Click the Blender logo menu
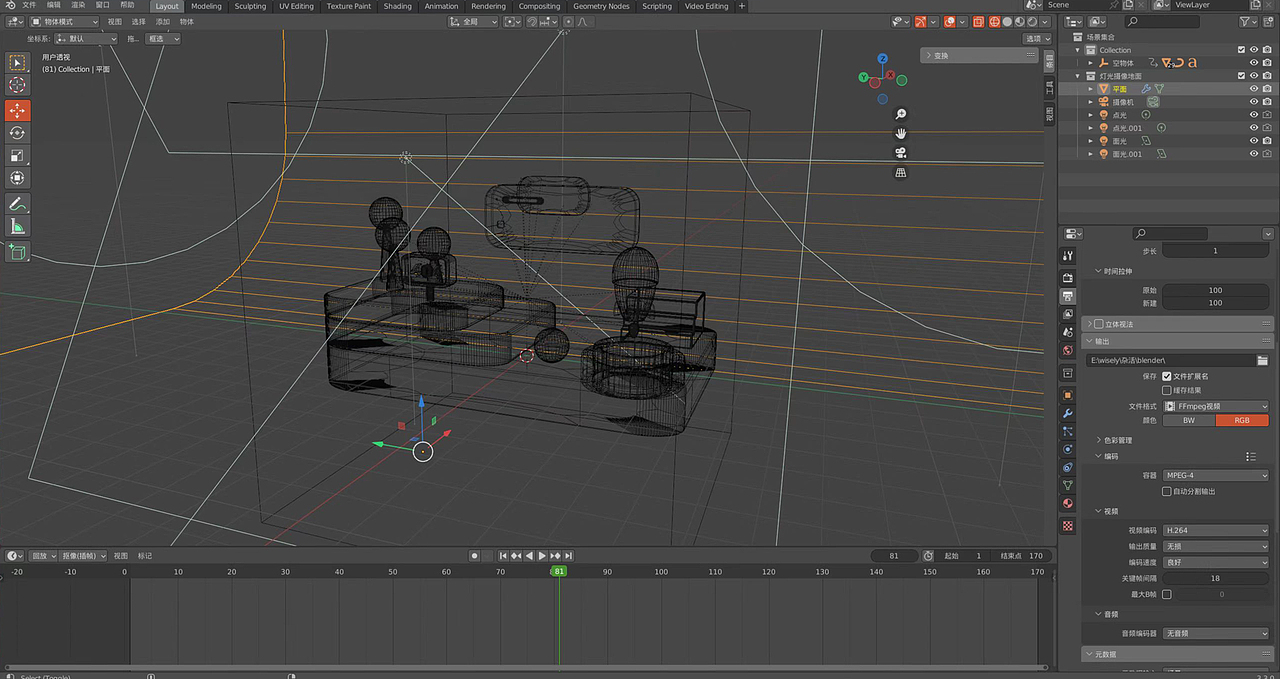 pos(9,5)
